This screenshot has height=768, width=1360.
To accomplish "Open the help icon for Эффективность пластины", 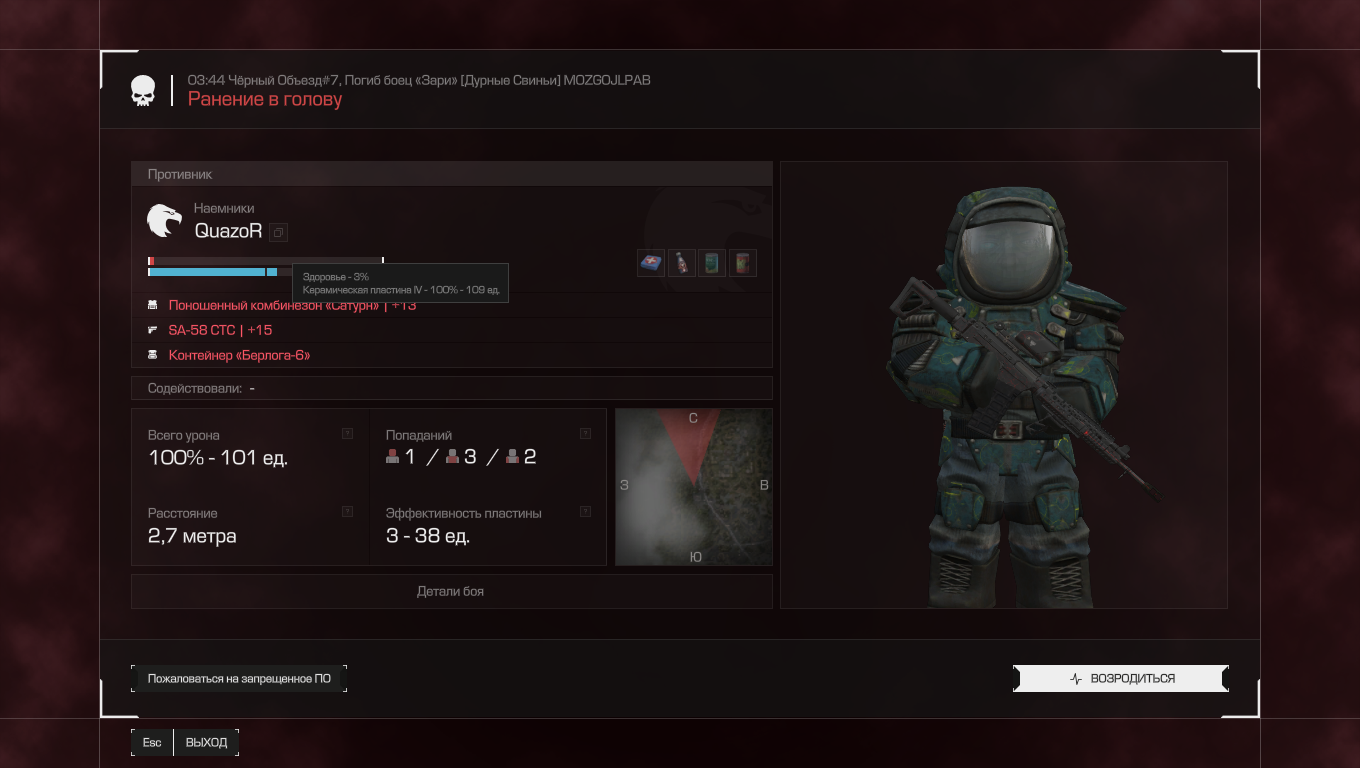I will pyautogui.click(x=585, y=511).
